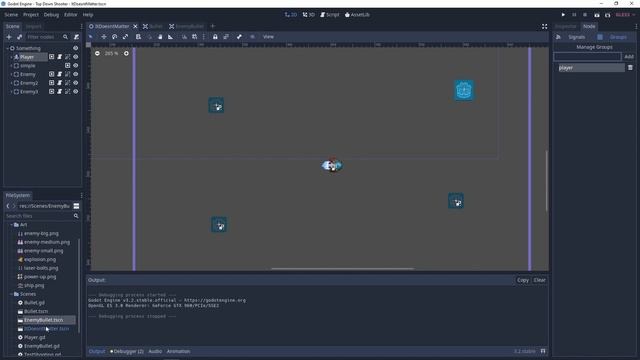This screenshot has height=360, width=640.
Task: Click the group children icon beside the lock
Action: coord(226,37)
